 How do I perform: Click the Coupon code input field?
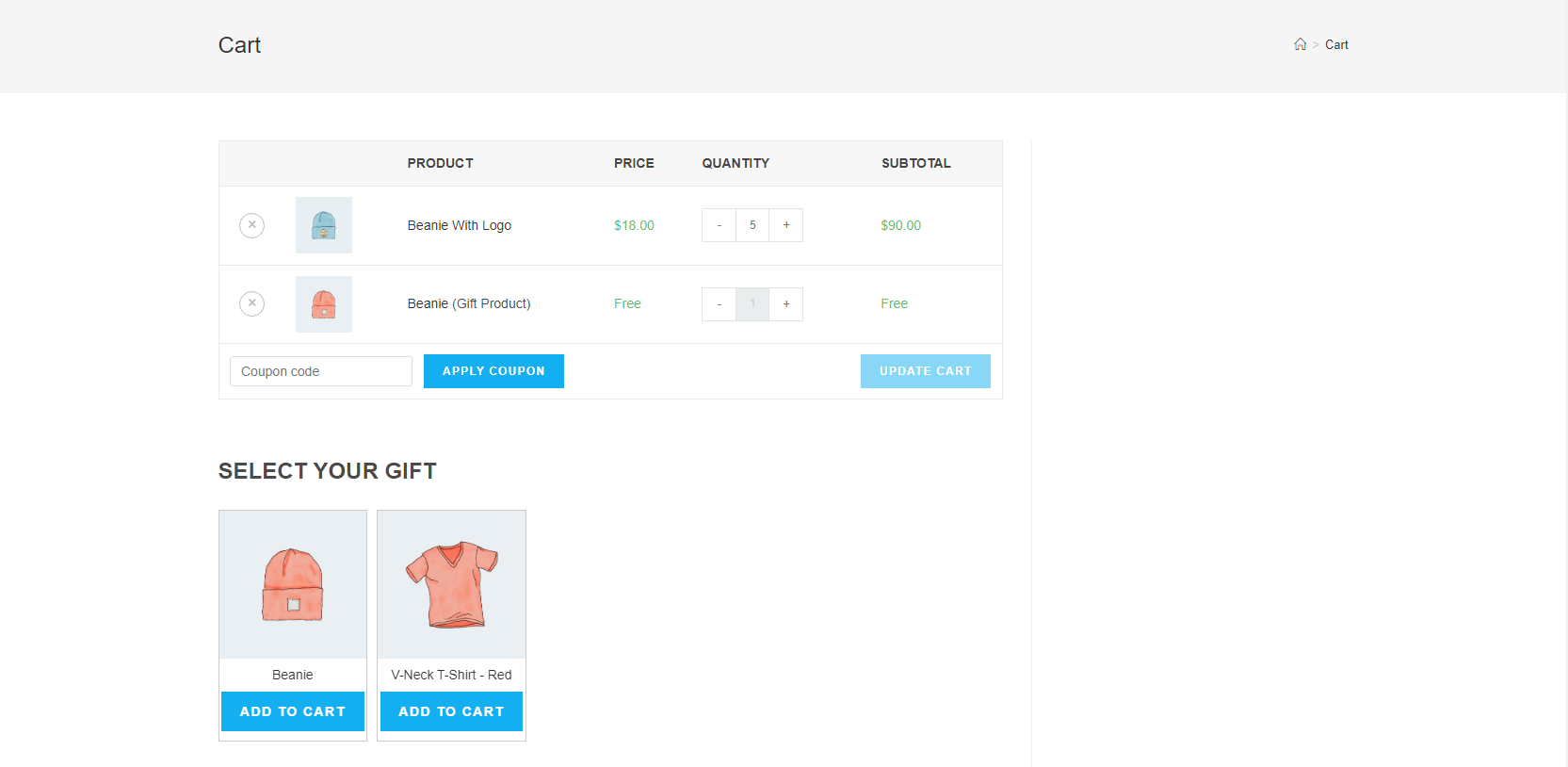tap(320, 371)
